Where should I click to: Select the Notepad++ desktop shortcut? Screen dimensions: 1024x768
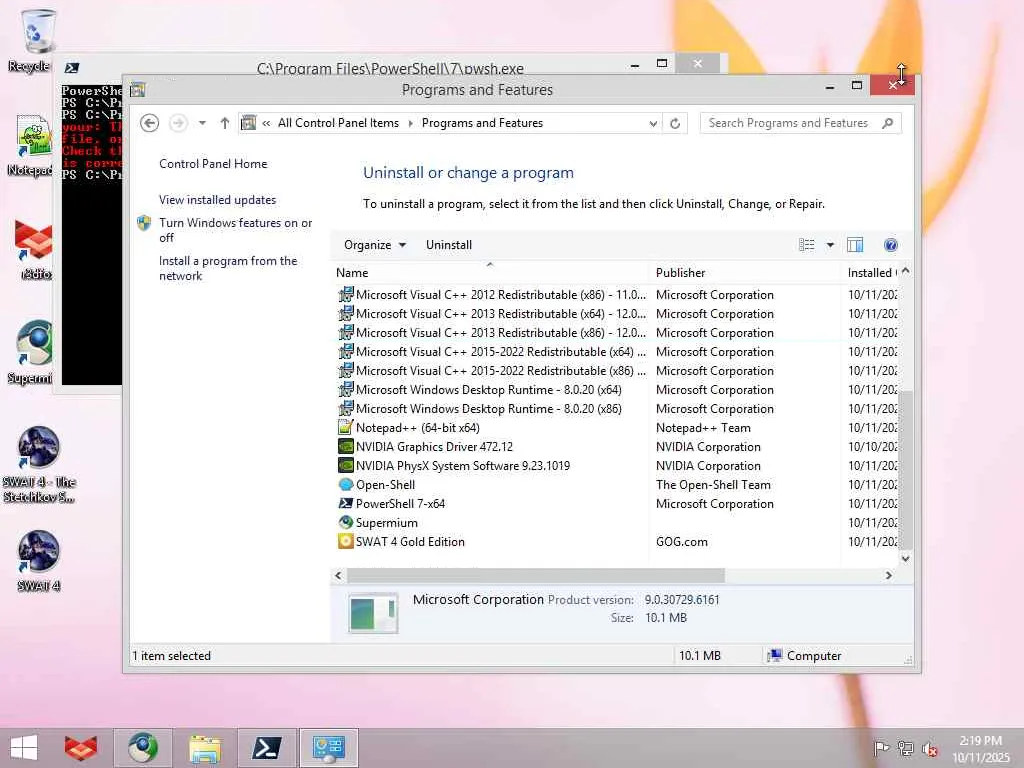click(31, 145)
